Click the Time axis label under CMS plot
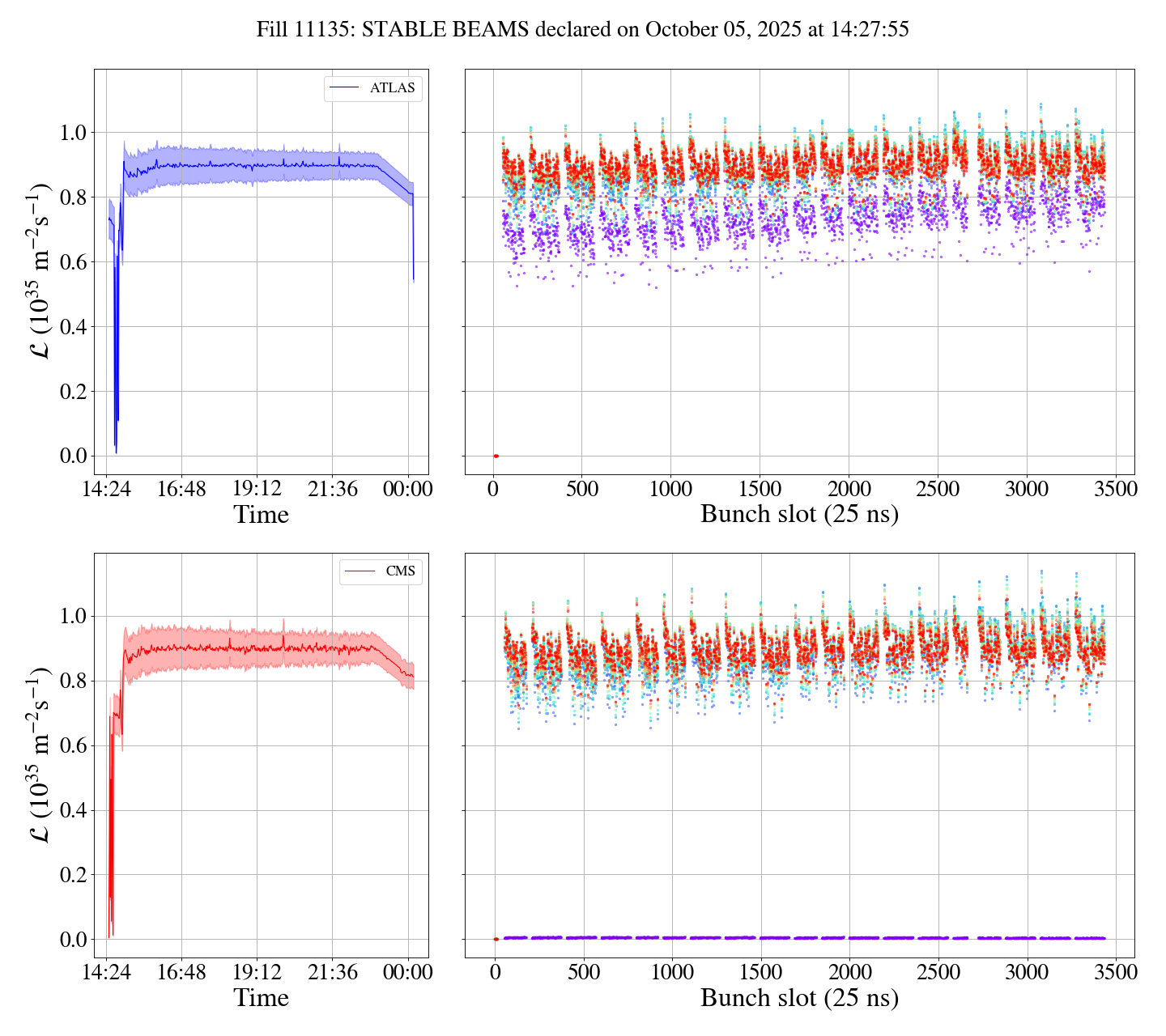 click(261, 998)
